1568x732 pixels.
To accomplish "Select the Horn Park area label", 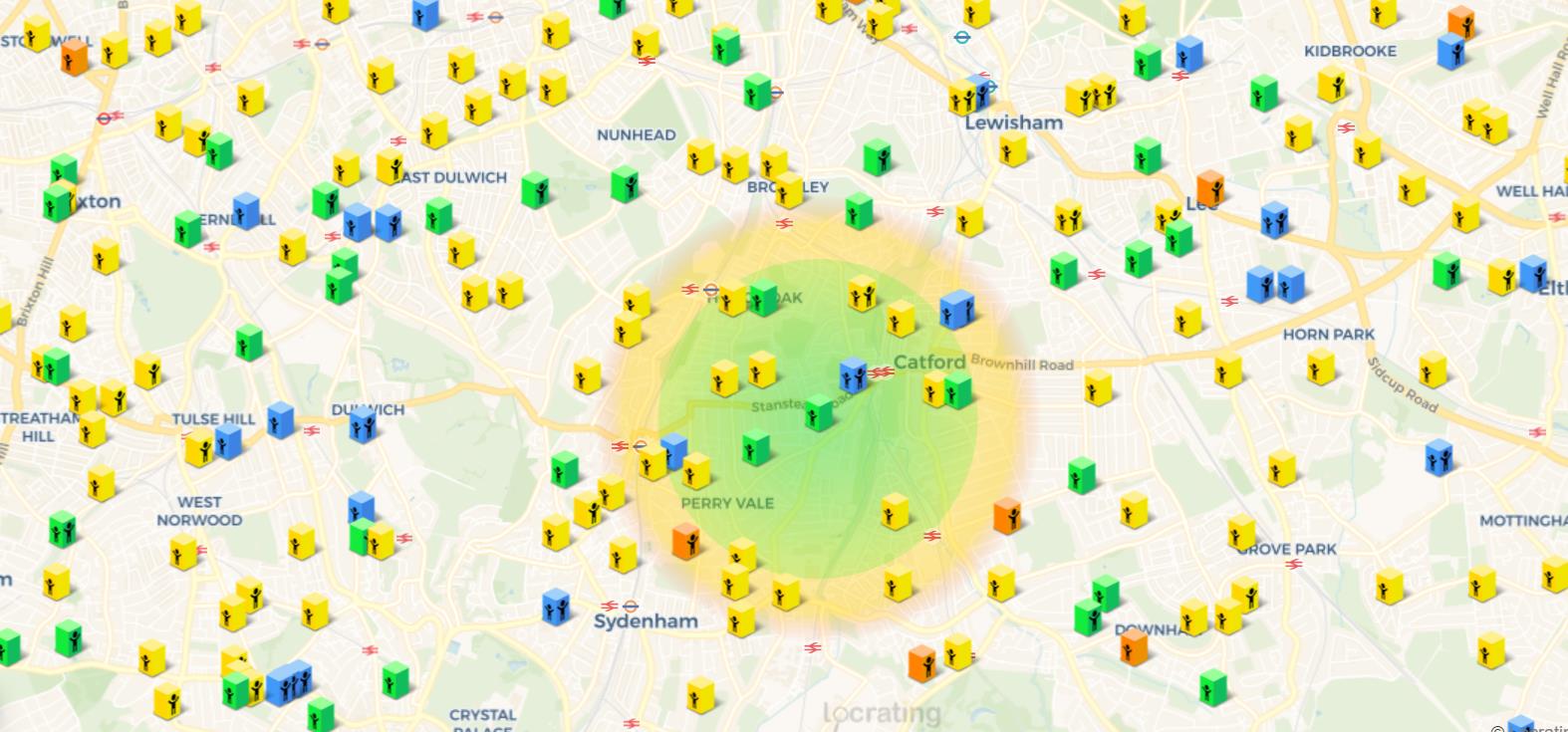I will (1328, 335).
